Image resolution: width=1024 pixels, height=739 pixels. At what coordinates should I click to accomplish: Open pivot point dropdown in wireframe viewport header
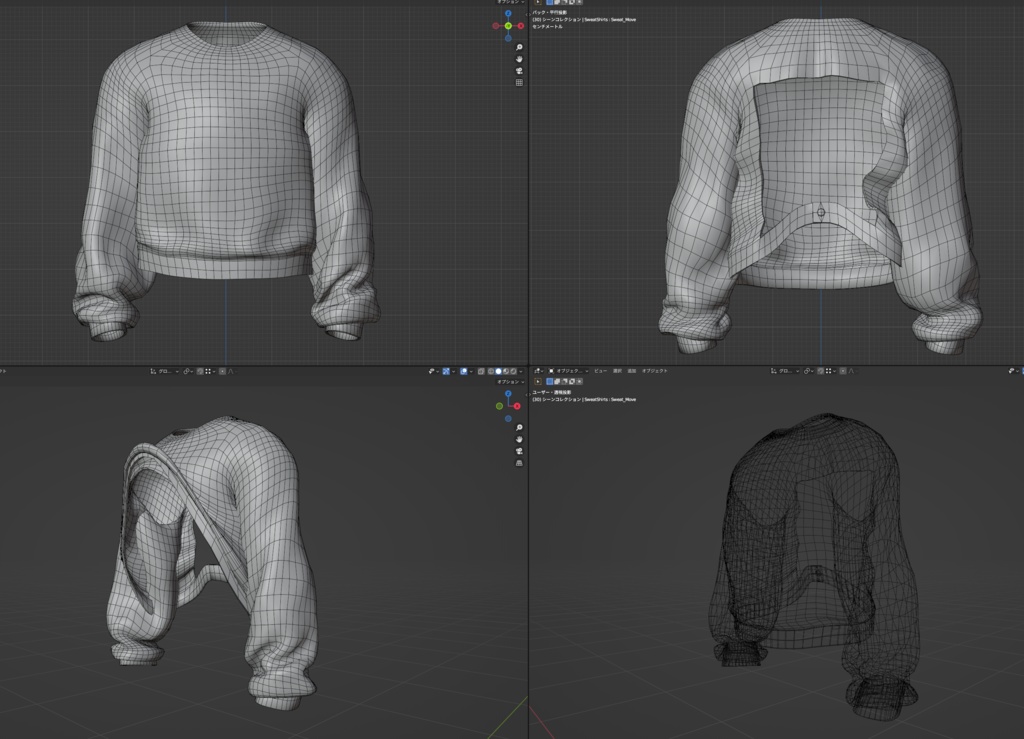tap(808, 371)
